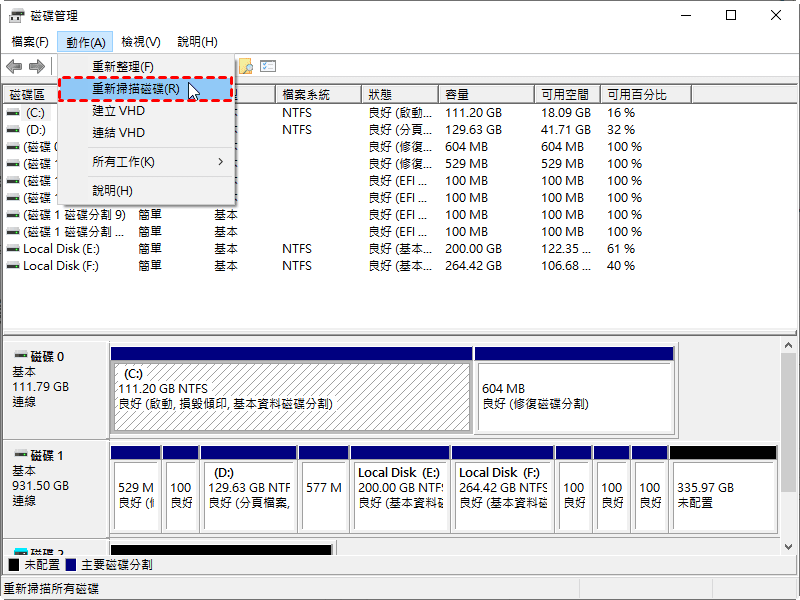Select 連結 VHD from the dropdown menu
This screenshot has width=800, height=600.
pyautogui.click(x=146, y=133)
